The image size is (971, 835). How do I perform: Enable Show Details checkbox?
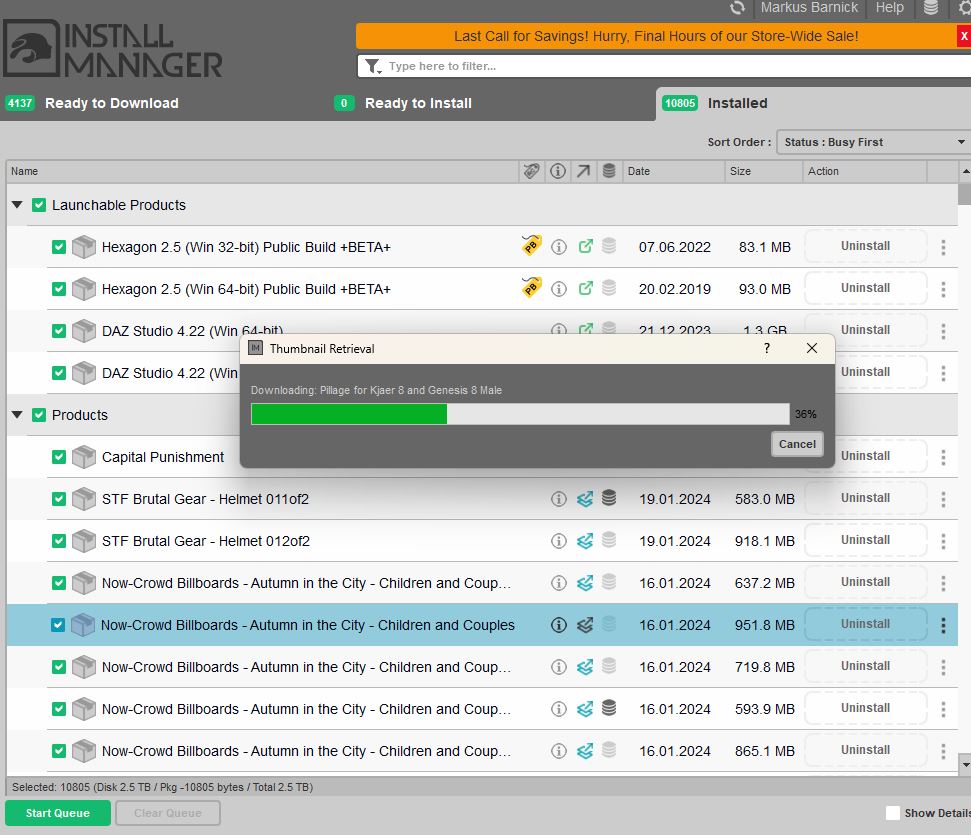pos(892,813)
